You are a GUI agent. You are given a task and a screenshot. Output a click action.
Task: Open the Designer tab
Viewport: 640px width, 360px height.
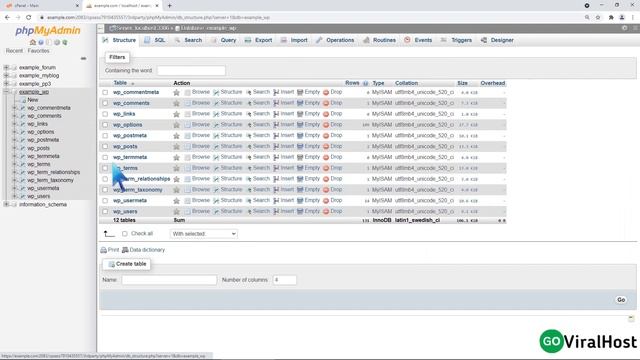coord(497,40)
